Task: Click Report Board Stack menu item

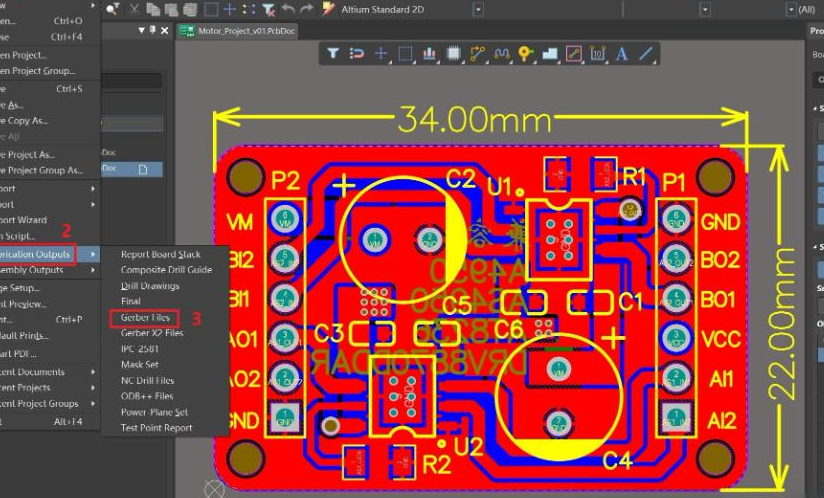Action: 160,254
